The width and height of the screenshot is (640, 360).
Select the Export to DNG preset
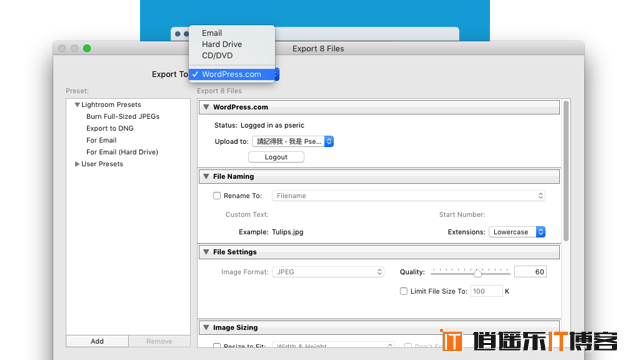(x=110, y=128)
